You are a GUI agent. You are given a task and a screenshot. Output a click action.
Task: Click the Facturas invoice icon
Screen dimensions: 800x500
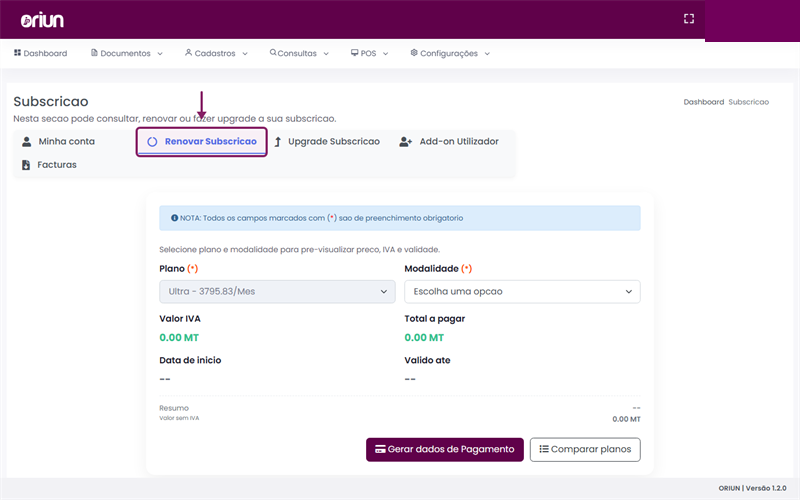26,165
